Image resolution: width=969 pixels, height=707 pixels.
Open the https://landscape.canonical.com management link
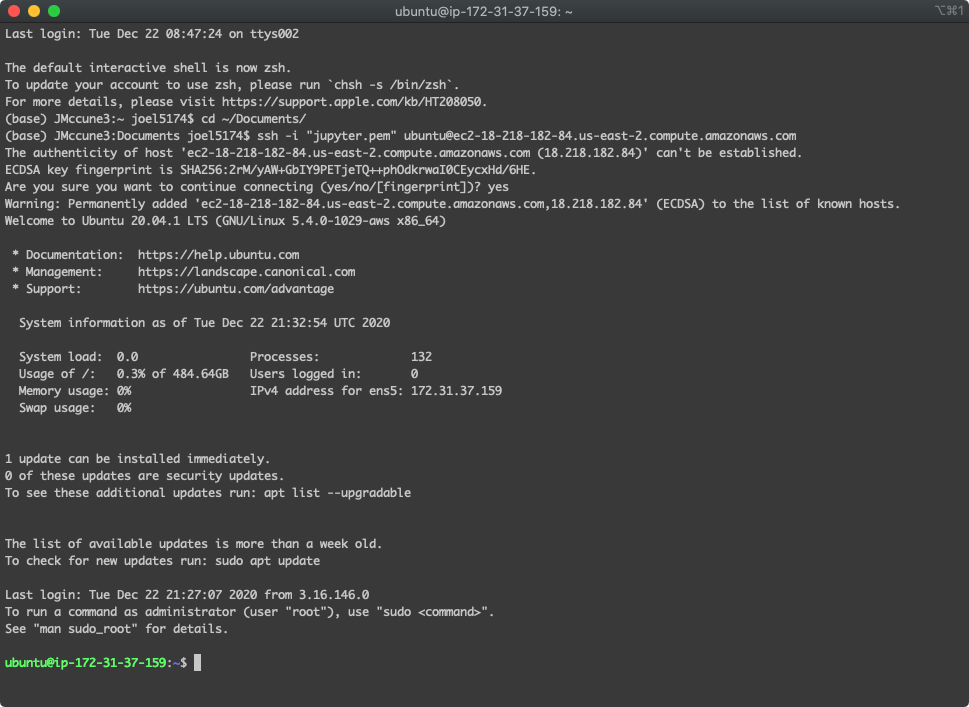coord(246,272)
